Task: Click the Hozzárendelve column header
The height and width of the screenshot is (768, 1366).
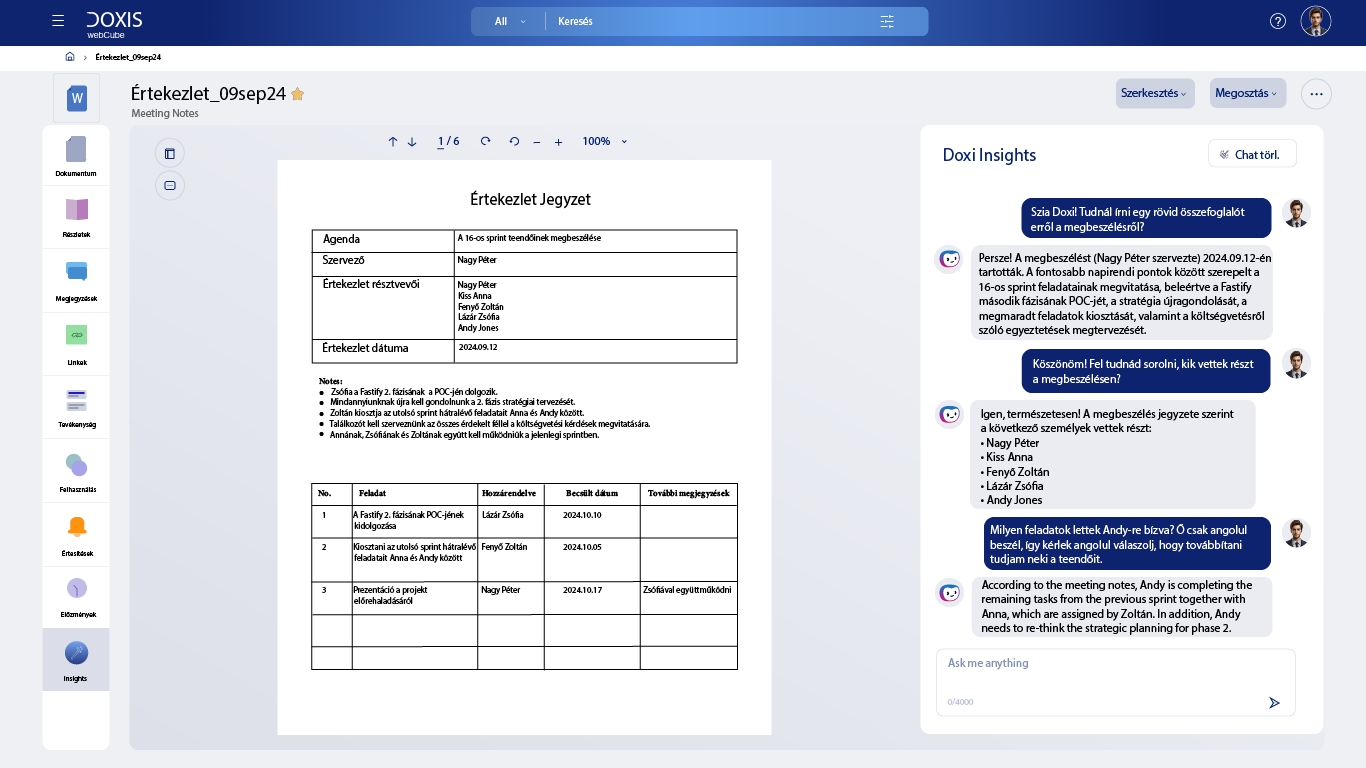Action: point(510,494)
